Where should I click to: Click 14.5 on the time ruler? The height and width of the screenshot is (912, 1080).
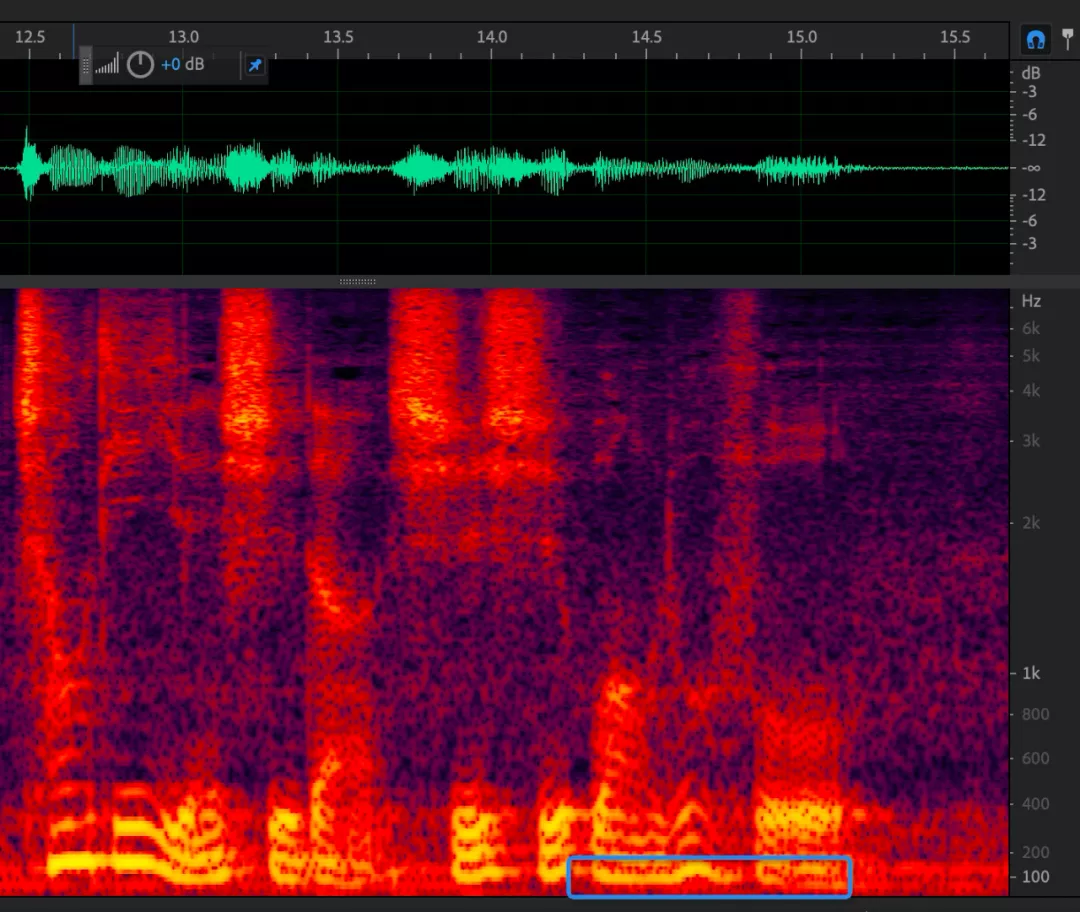(647, 37)
